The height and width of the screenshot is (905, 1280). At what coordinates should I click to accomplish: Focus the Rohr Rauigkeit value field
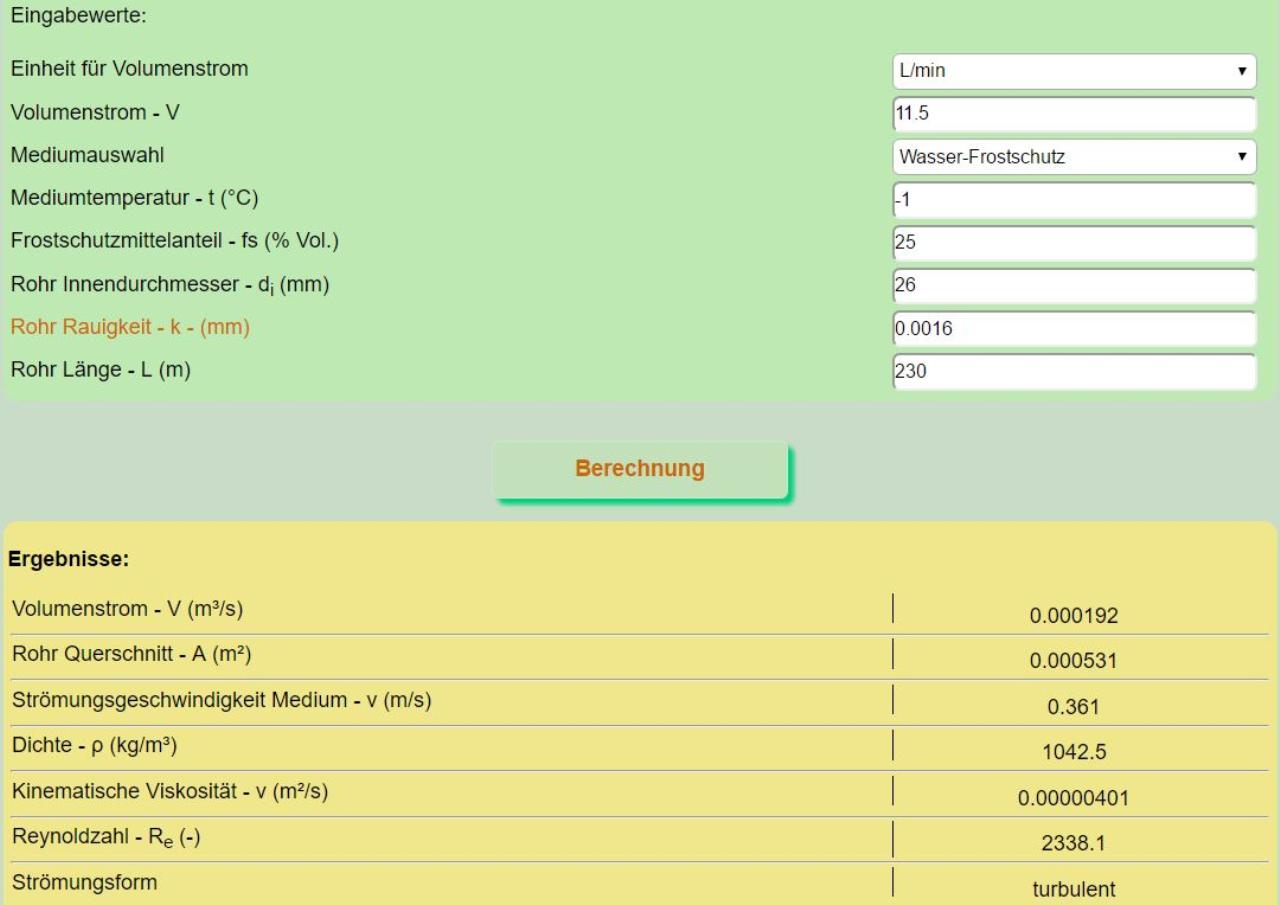1073,329
